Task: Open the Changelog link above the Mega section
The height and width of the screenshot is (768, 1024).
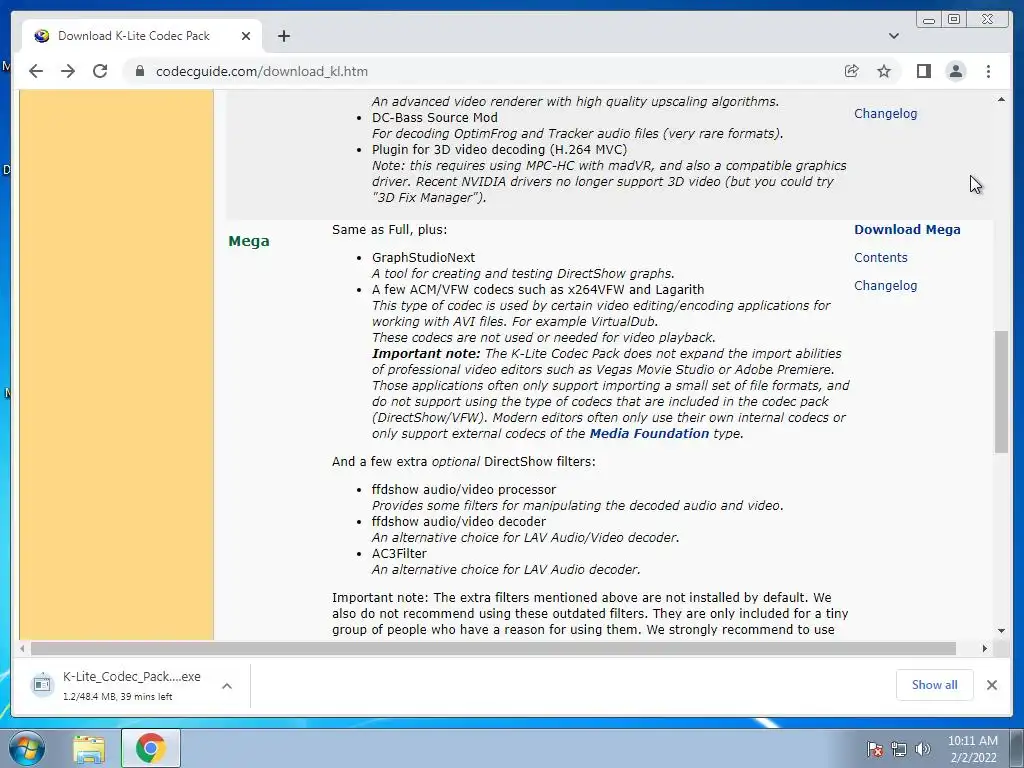Action: pyautogui.click(x=886, y=113)
